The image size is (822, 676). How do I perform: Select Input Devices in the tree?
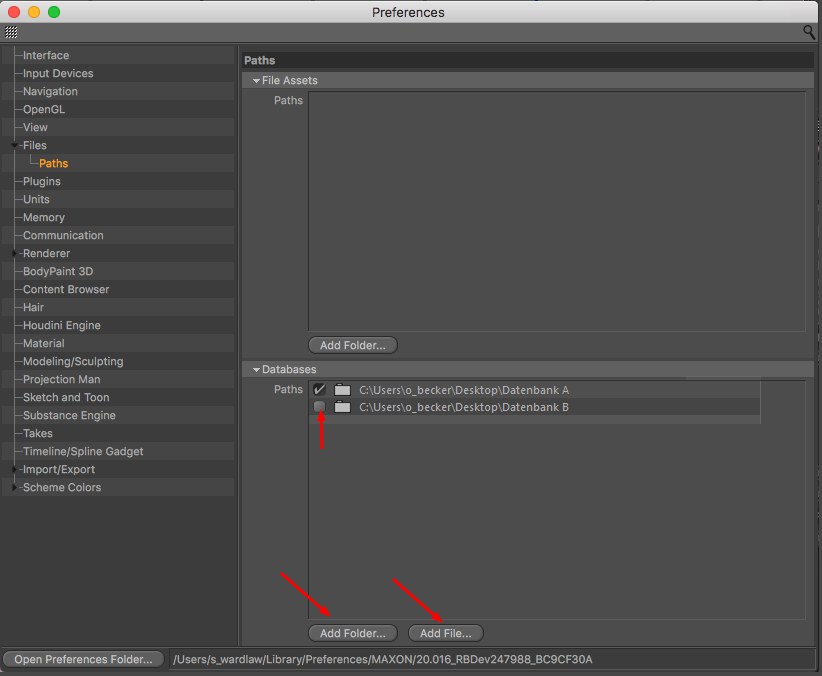tap(58, 73)
